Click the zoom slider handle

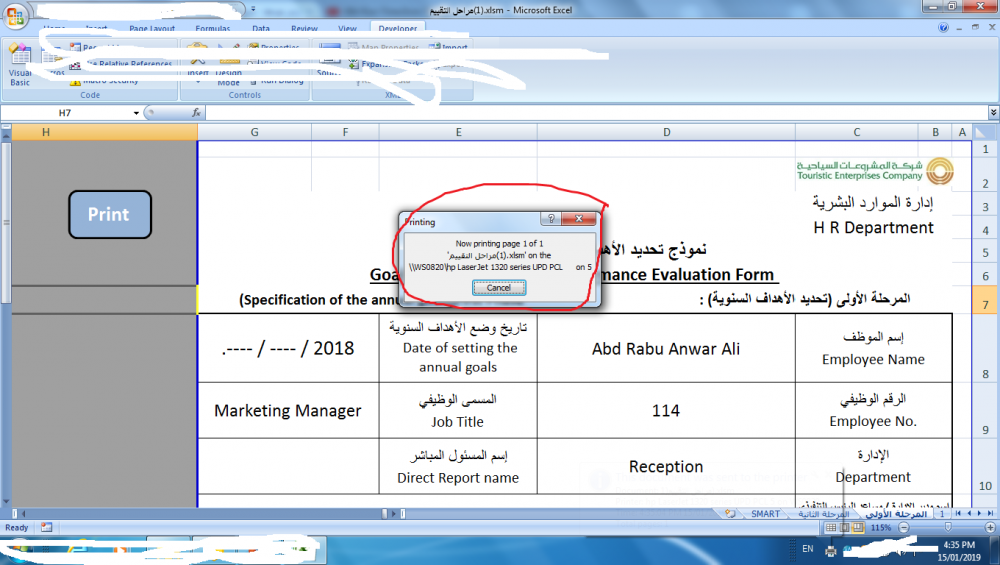pos(948,527)
